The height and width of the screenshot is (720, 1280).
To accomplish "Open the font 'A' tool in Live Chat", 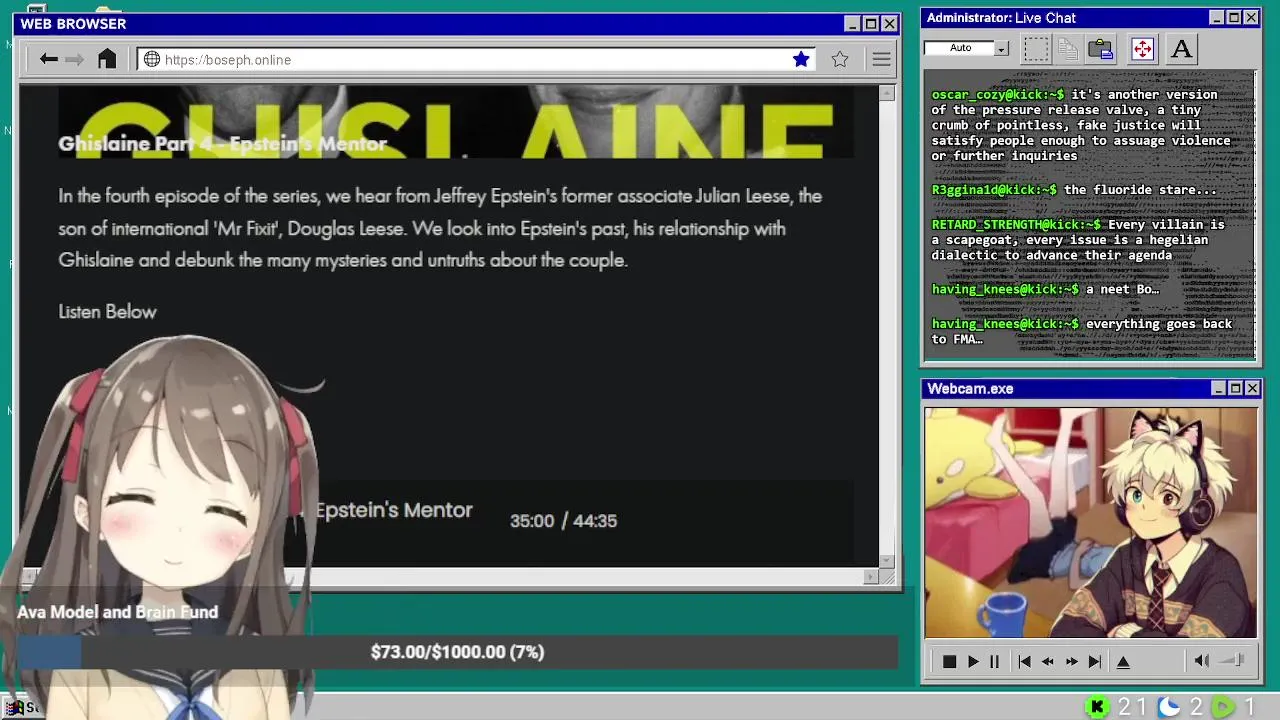I will [1181, 49].
